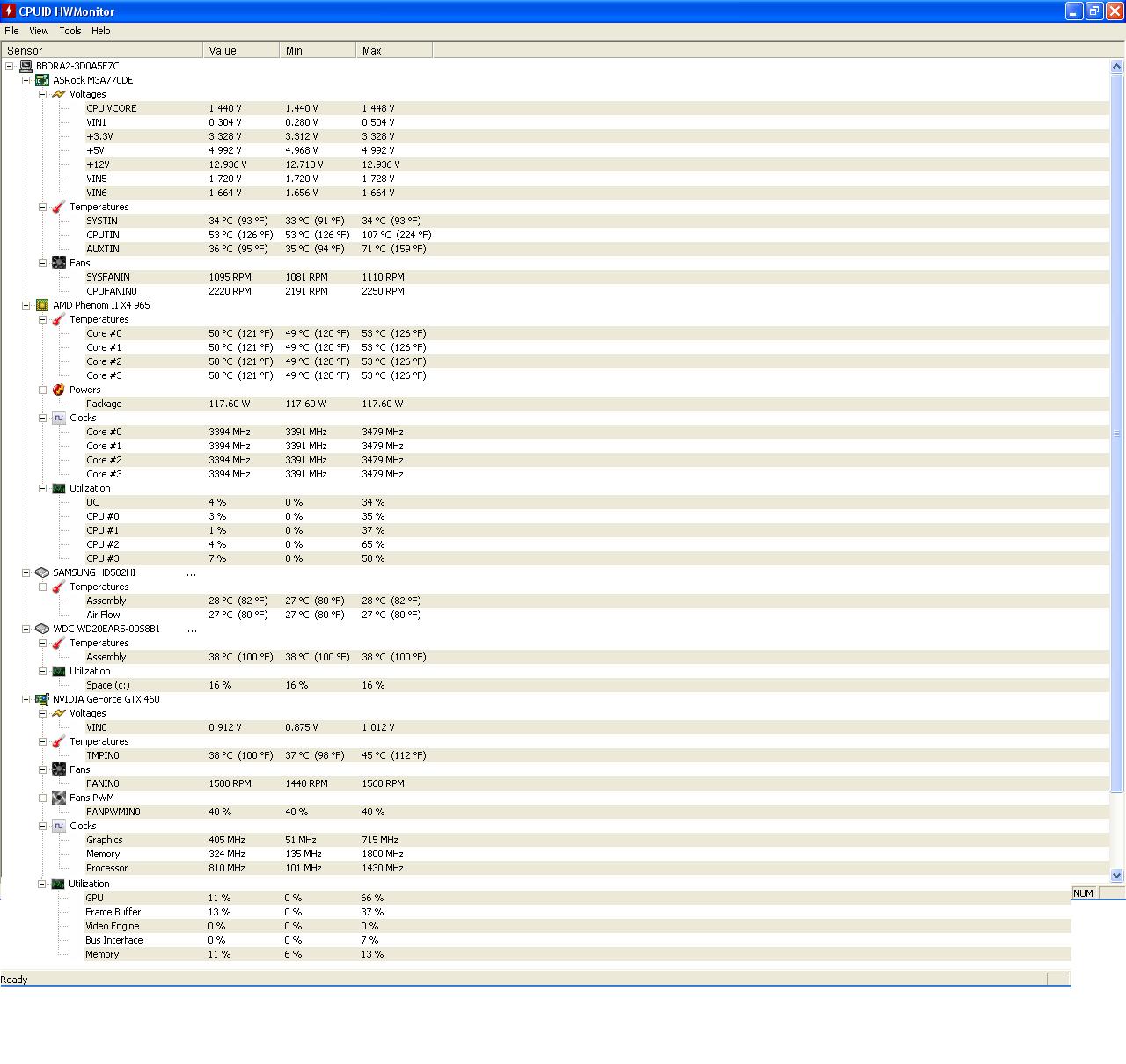The height and width of the screenshot is (1064, 1126).
Task: Click the Clocks icon under NVIDIA GeForce GTX 460
Action: tap(59, 826)
